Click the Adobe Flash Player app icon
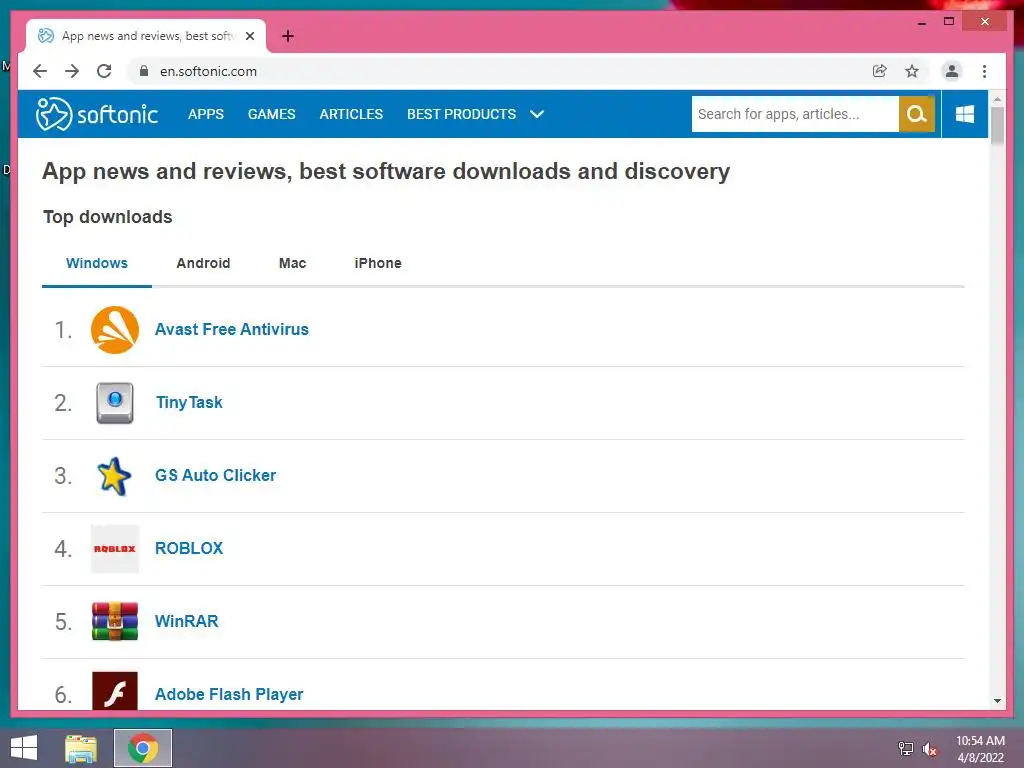 coord(115,691)
